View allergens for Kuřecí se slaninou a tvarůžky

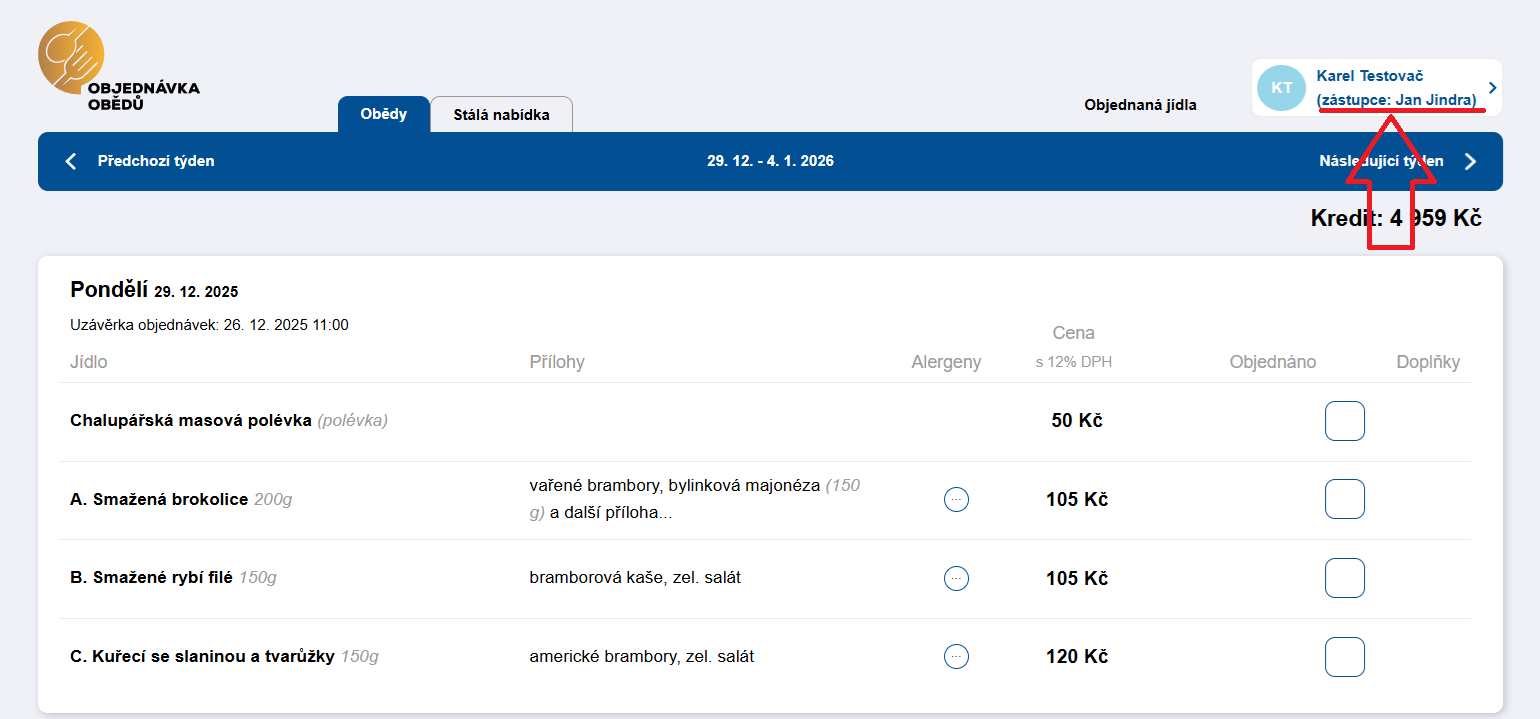click(956, 657)
